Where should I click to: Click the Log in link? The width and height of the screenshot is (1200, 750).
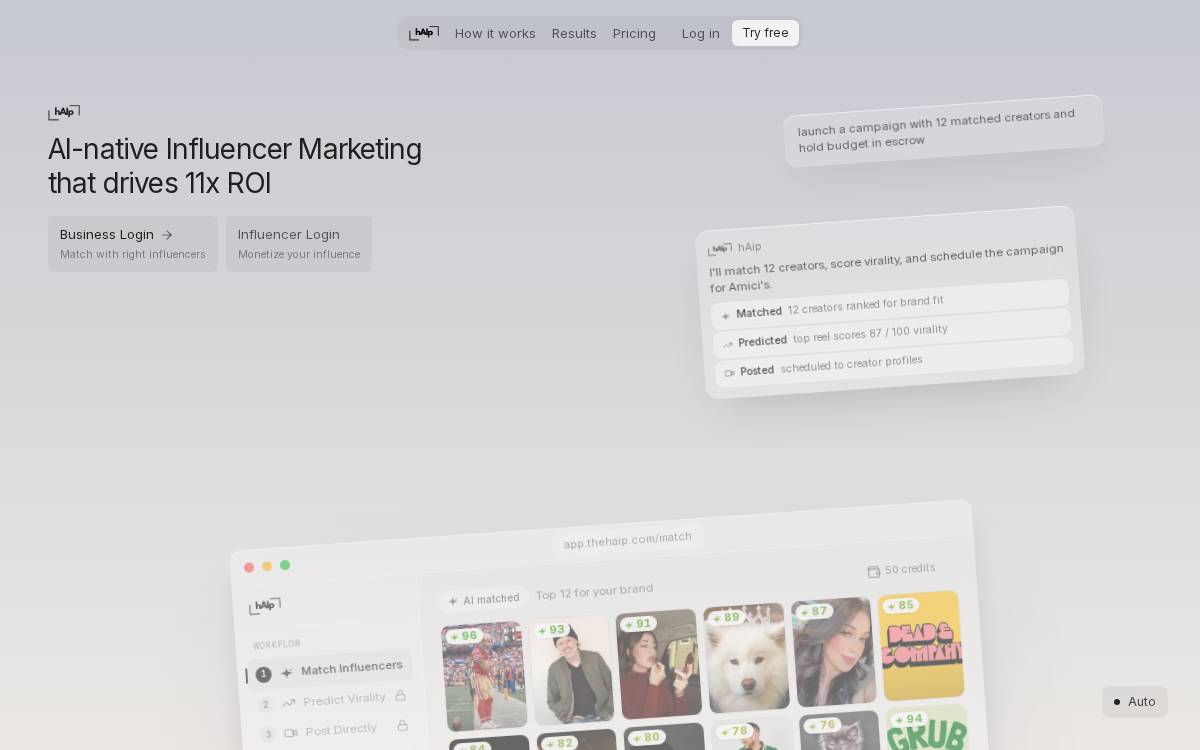700,33
